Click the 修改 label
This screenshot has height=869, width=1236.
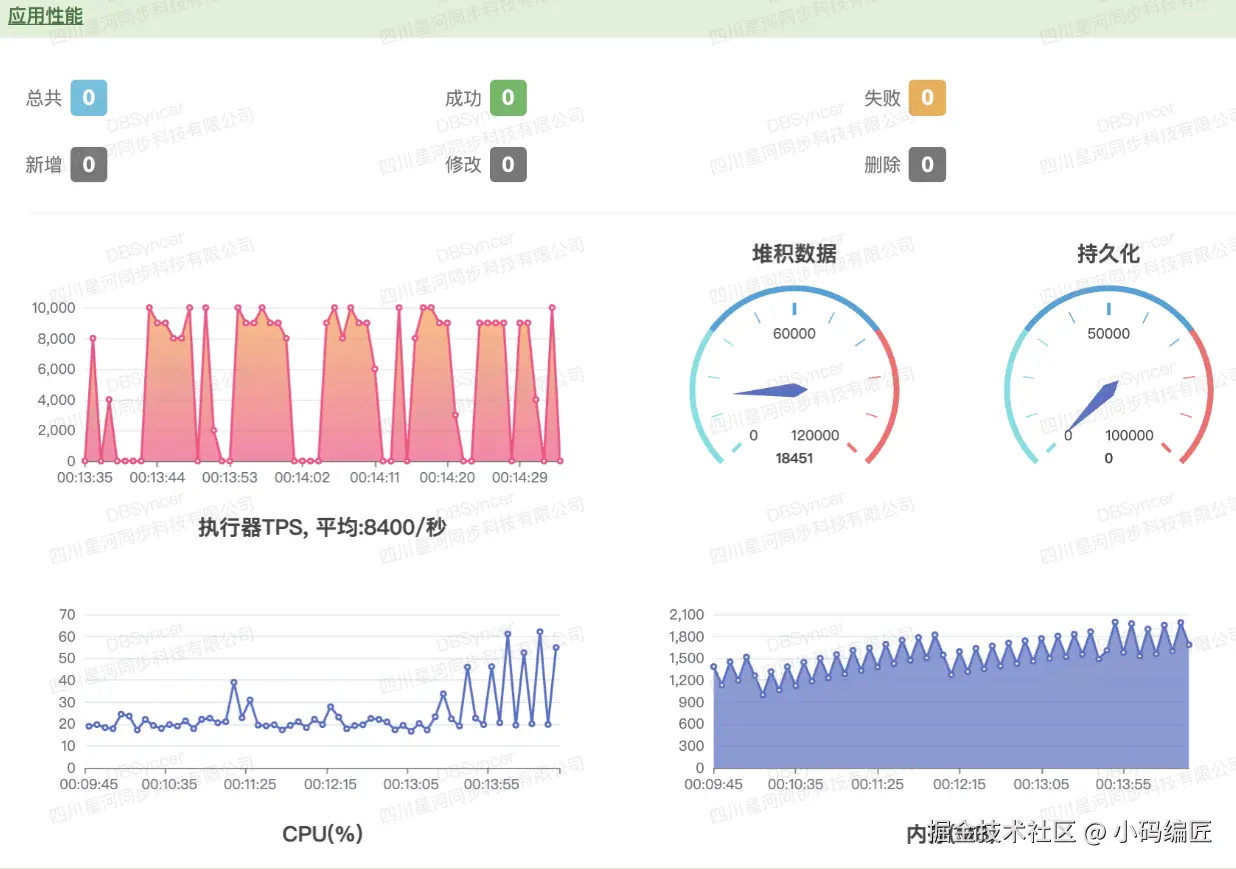click(463, 165)
